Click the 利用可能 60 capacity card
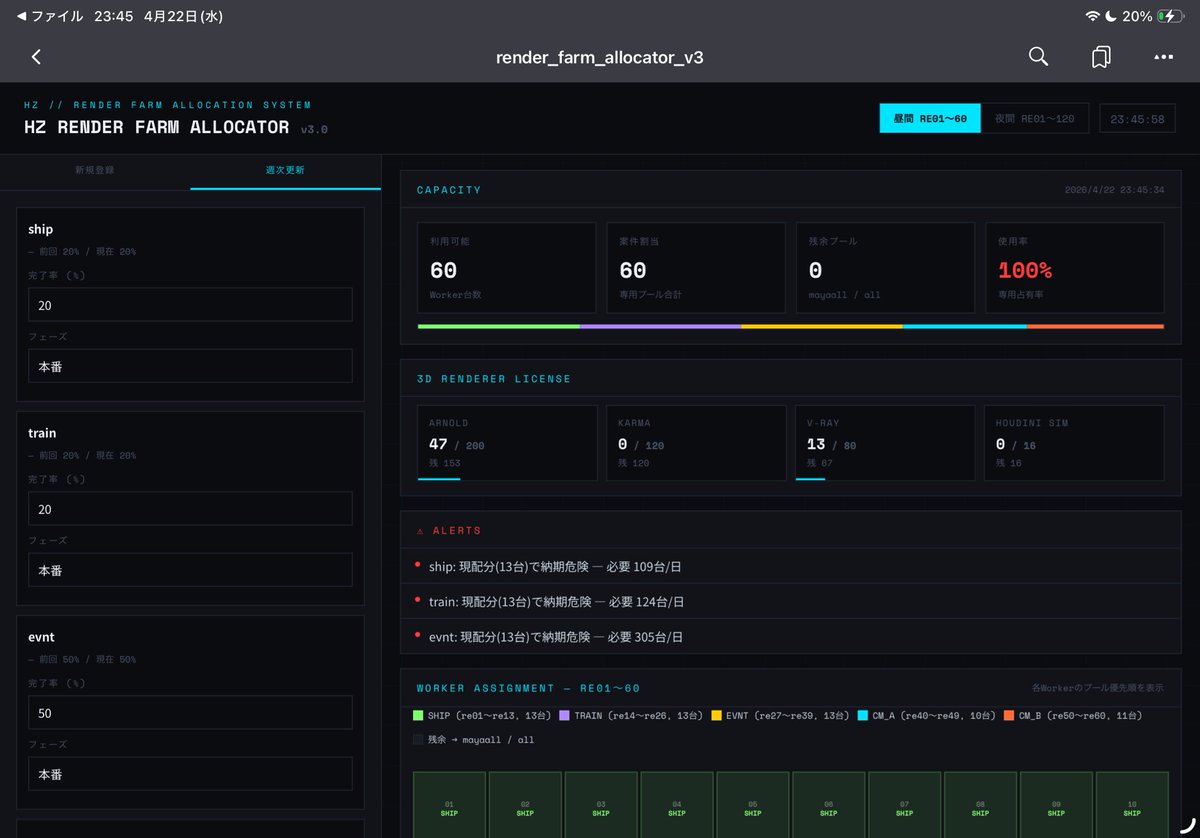1200x838 pixels. (x=507, y=268)
